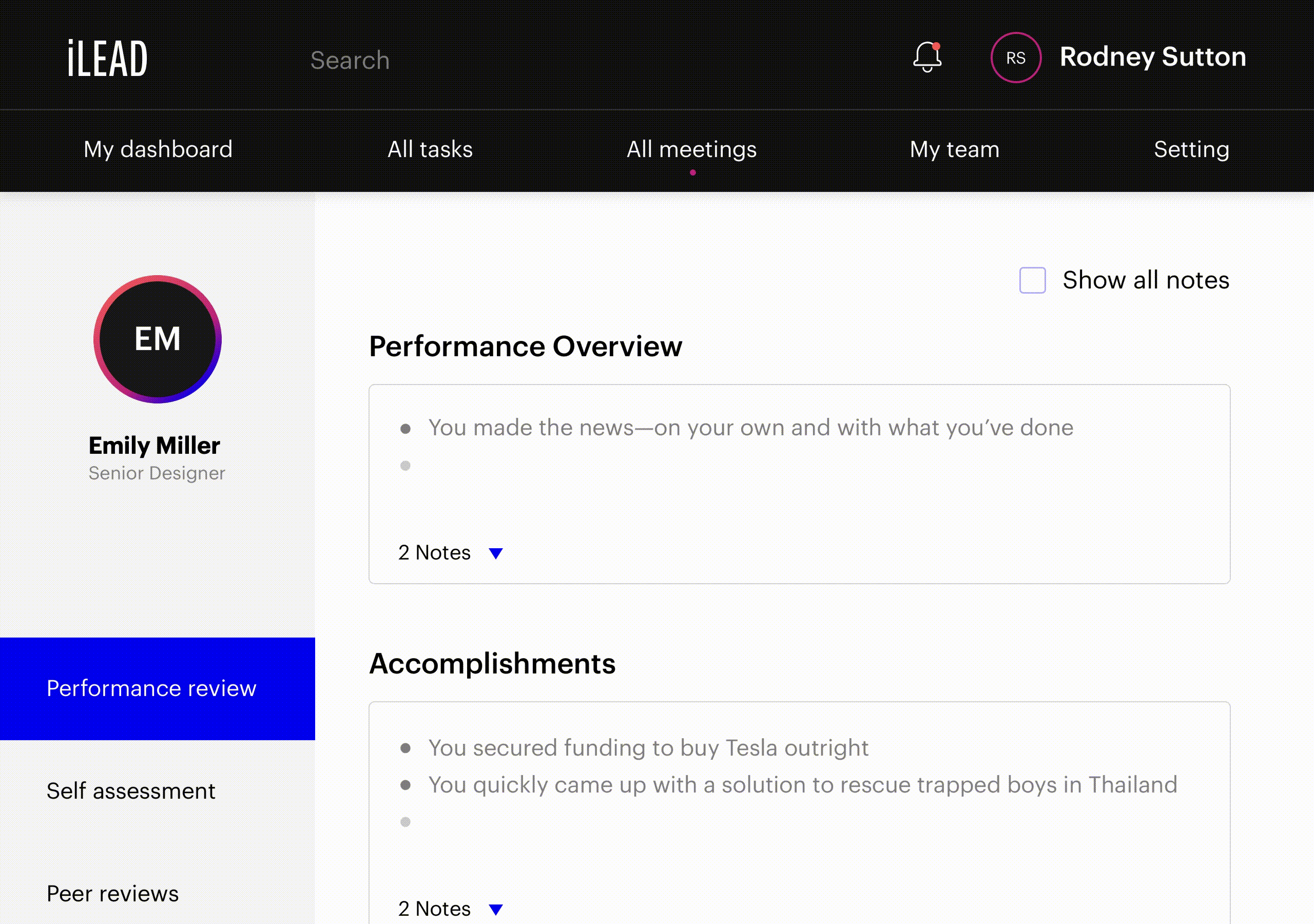Open Peer reviews section

[x=113, y=893]
